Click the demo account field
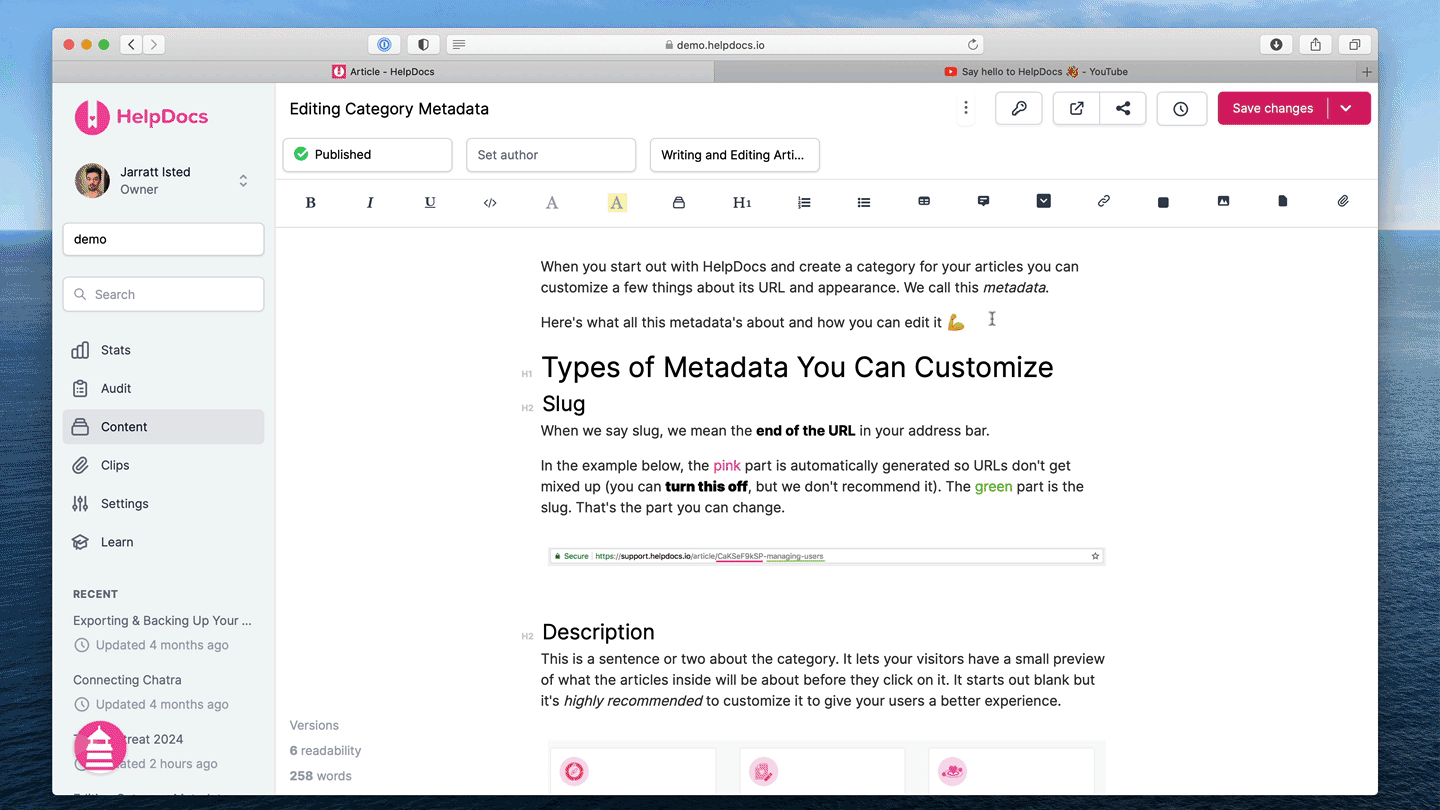Viewport: 1440px width, 810px height. click(164, 239)
